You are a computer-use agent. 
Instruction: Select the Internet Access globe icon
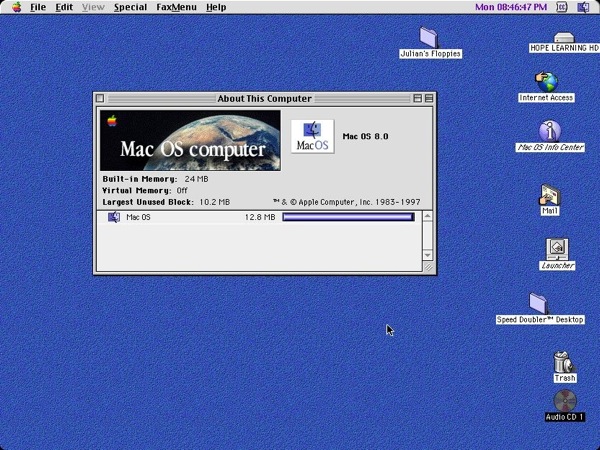click(x=546, y=82)
